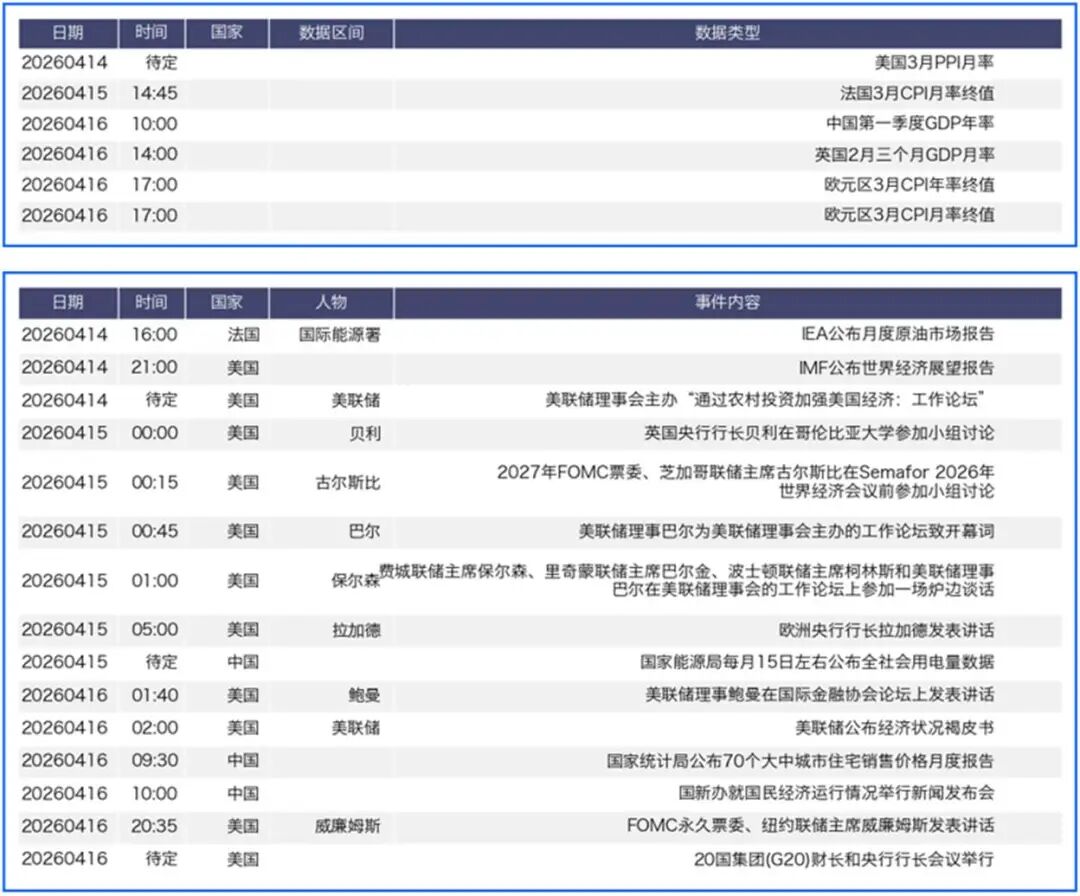Click the 数据类型 column header
The width and height of the screenshot is (1080, 896).
pyautogui.click(x=727, y=33)
